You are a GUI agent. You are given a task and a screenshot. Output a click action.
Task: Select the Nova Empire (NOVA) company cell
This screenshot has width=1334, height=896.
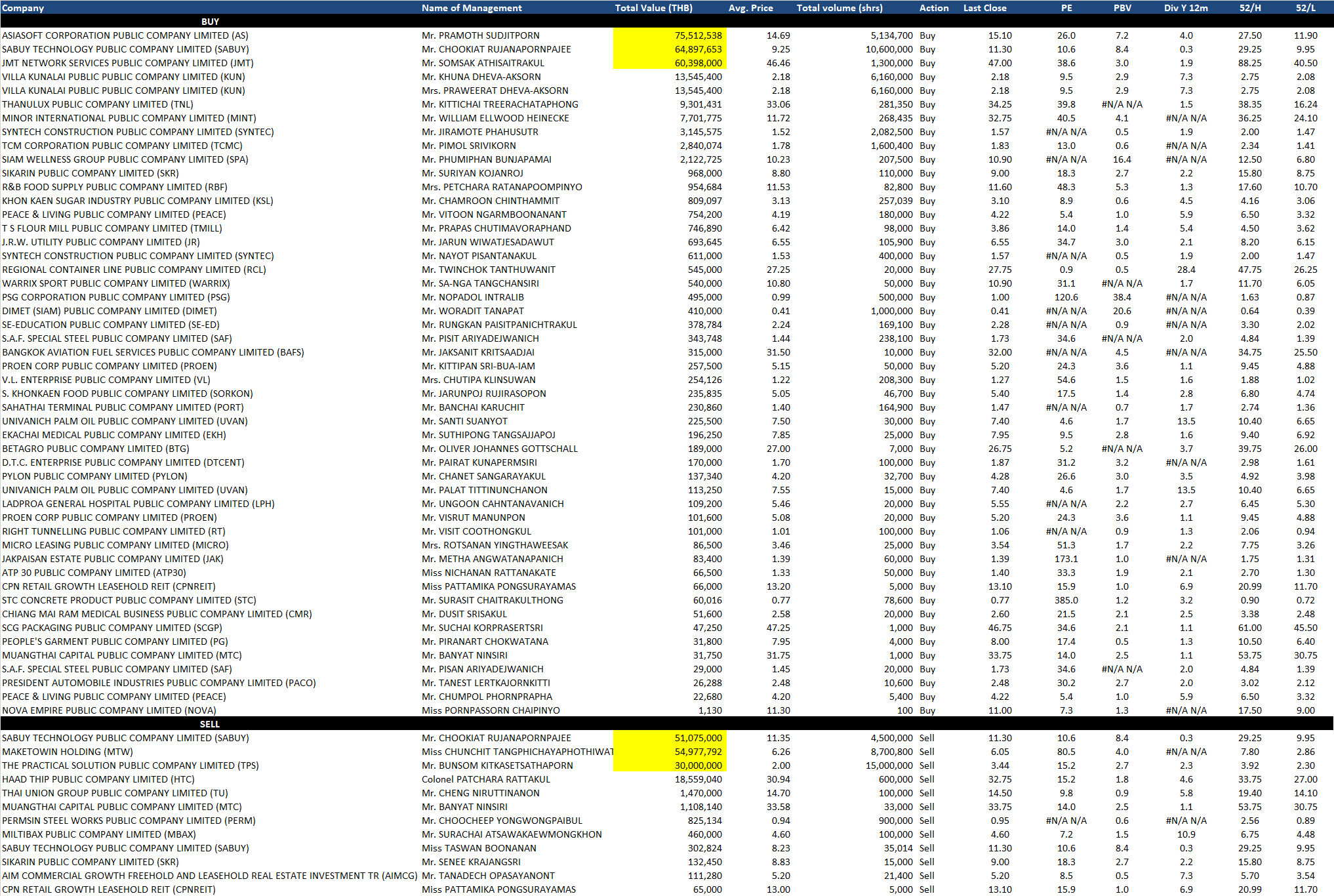click(109, 710)
